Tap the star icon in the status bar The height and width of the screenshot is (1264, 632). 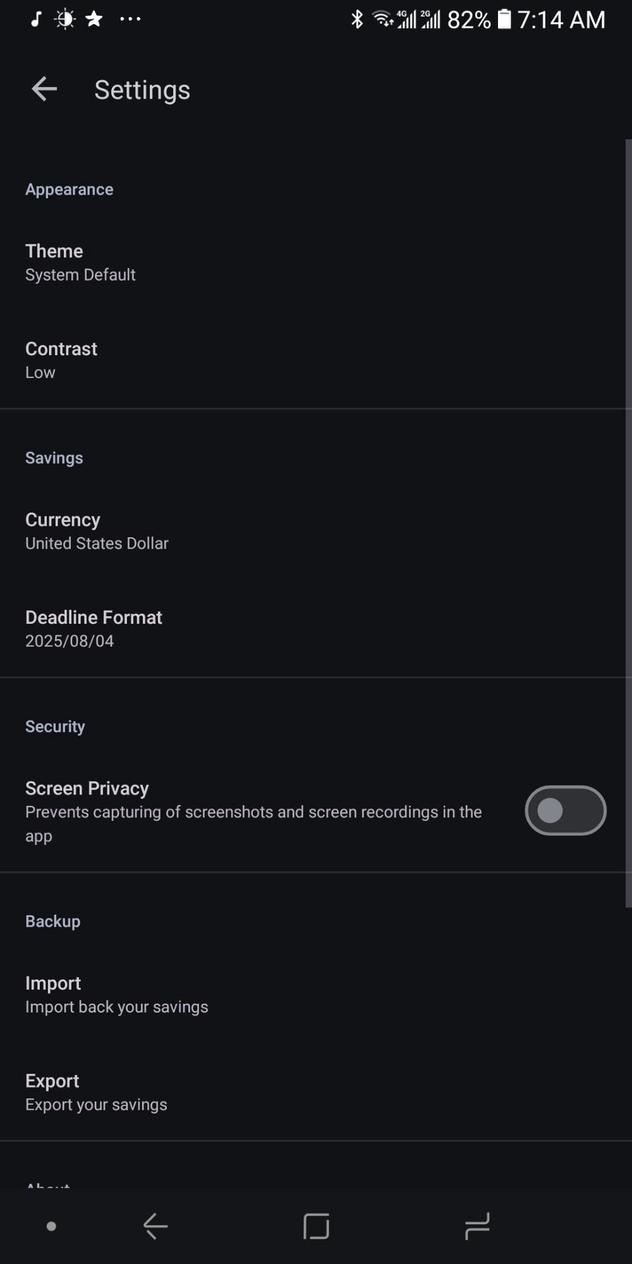pos(93,19)
